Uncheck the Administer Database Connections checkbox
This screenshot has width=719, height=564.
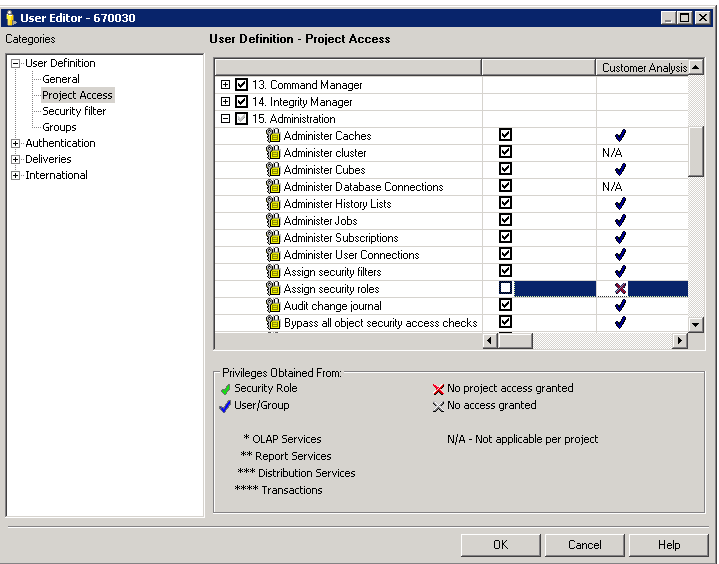pos(505,186)
